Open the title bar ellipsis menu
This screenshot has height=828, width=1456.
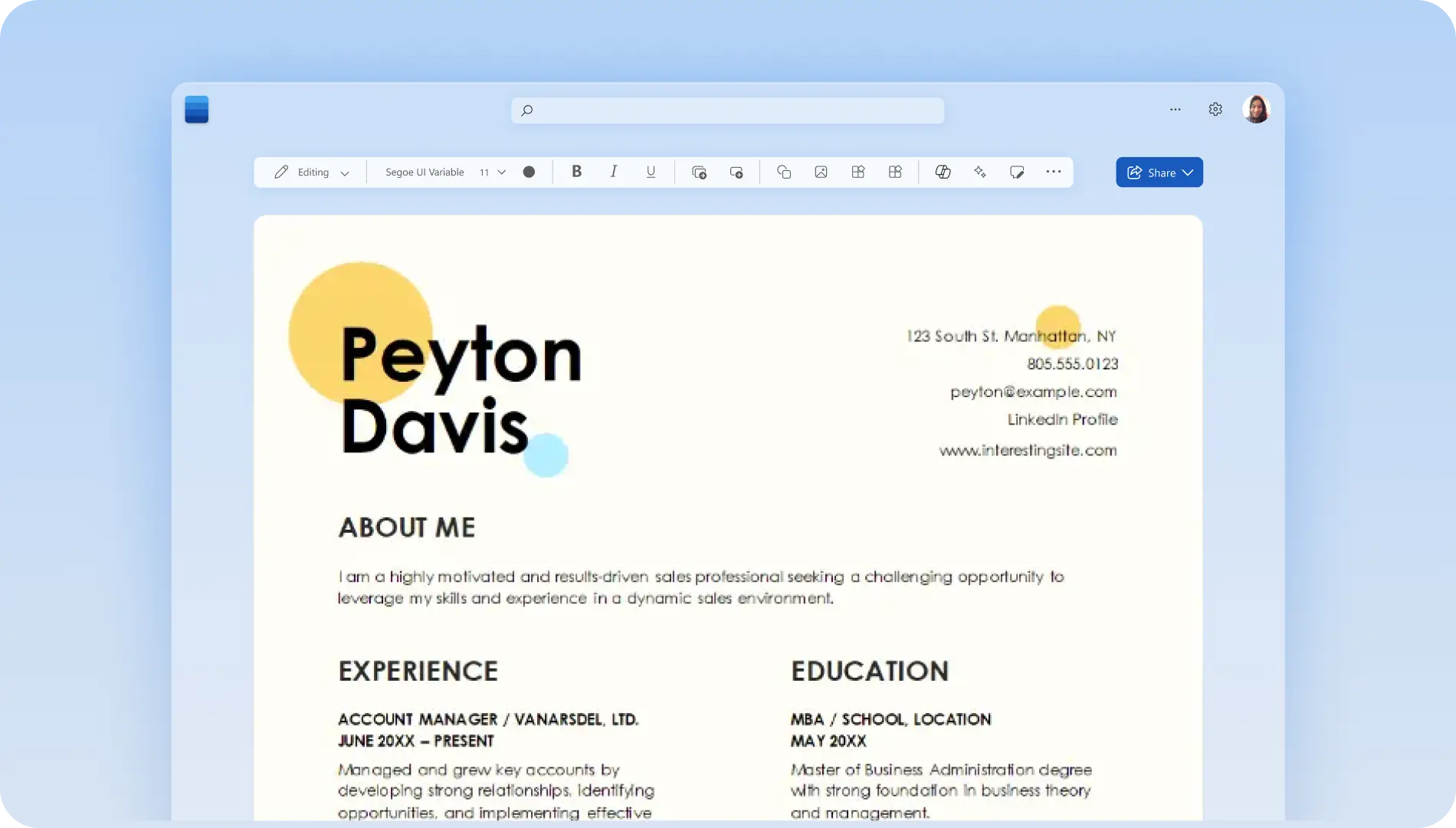[1176, 110]
